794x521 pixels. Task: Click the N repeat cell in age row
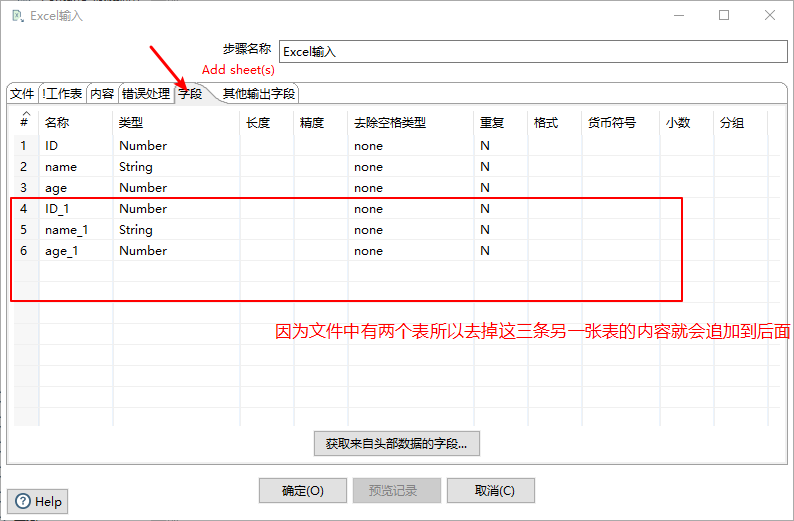[x=501, y=188]
